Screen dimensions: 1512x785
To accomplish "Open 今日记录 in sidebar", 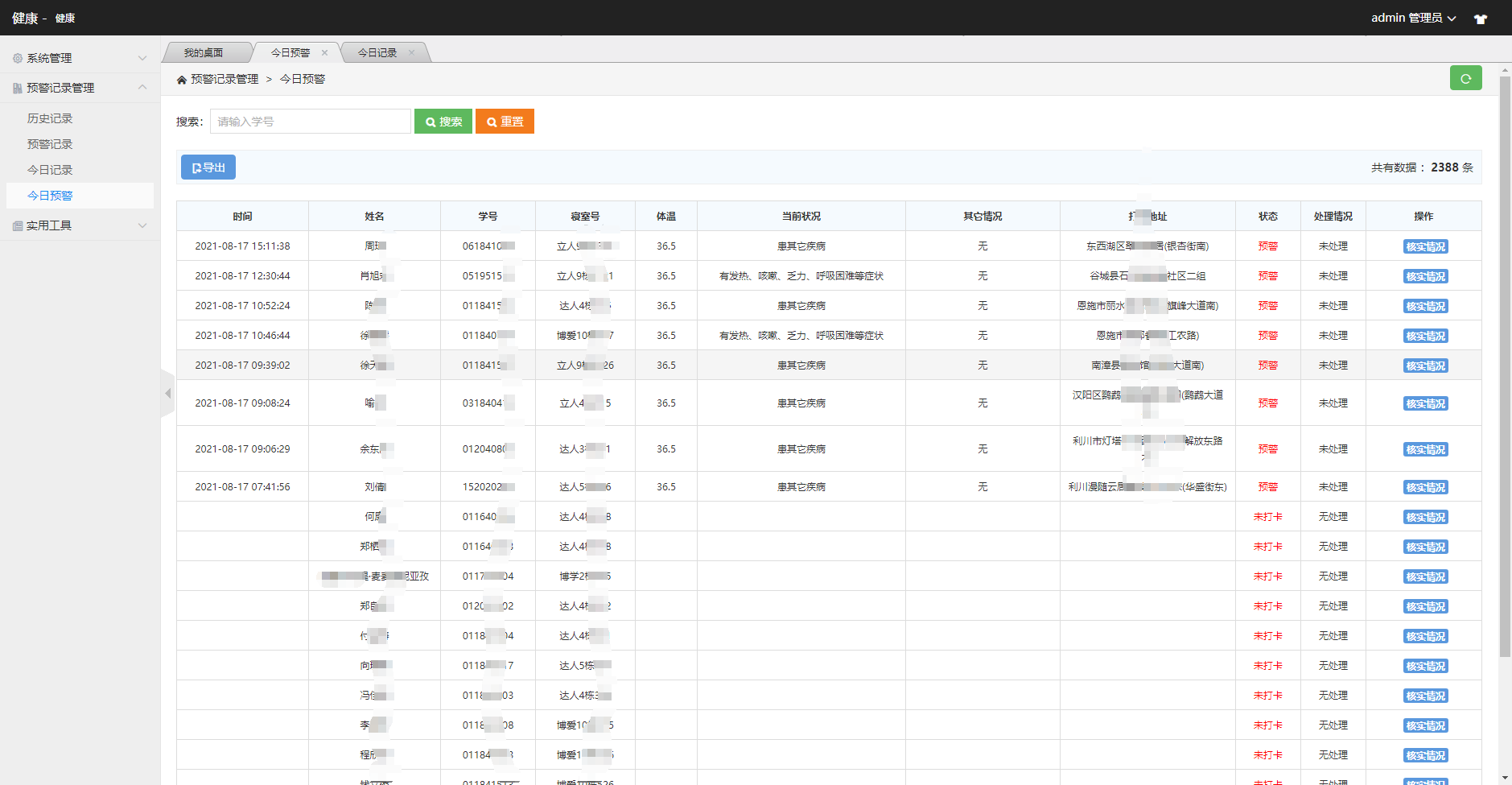I will pos(50,170).
